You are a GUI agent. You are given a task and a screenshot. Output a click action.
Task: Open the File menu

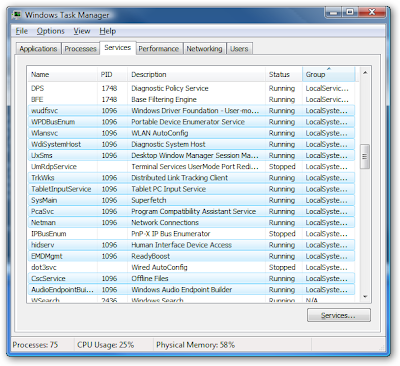click(22, 31)
